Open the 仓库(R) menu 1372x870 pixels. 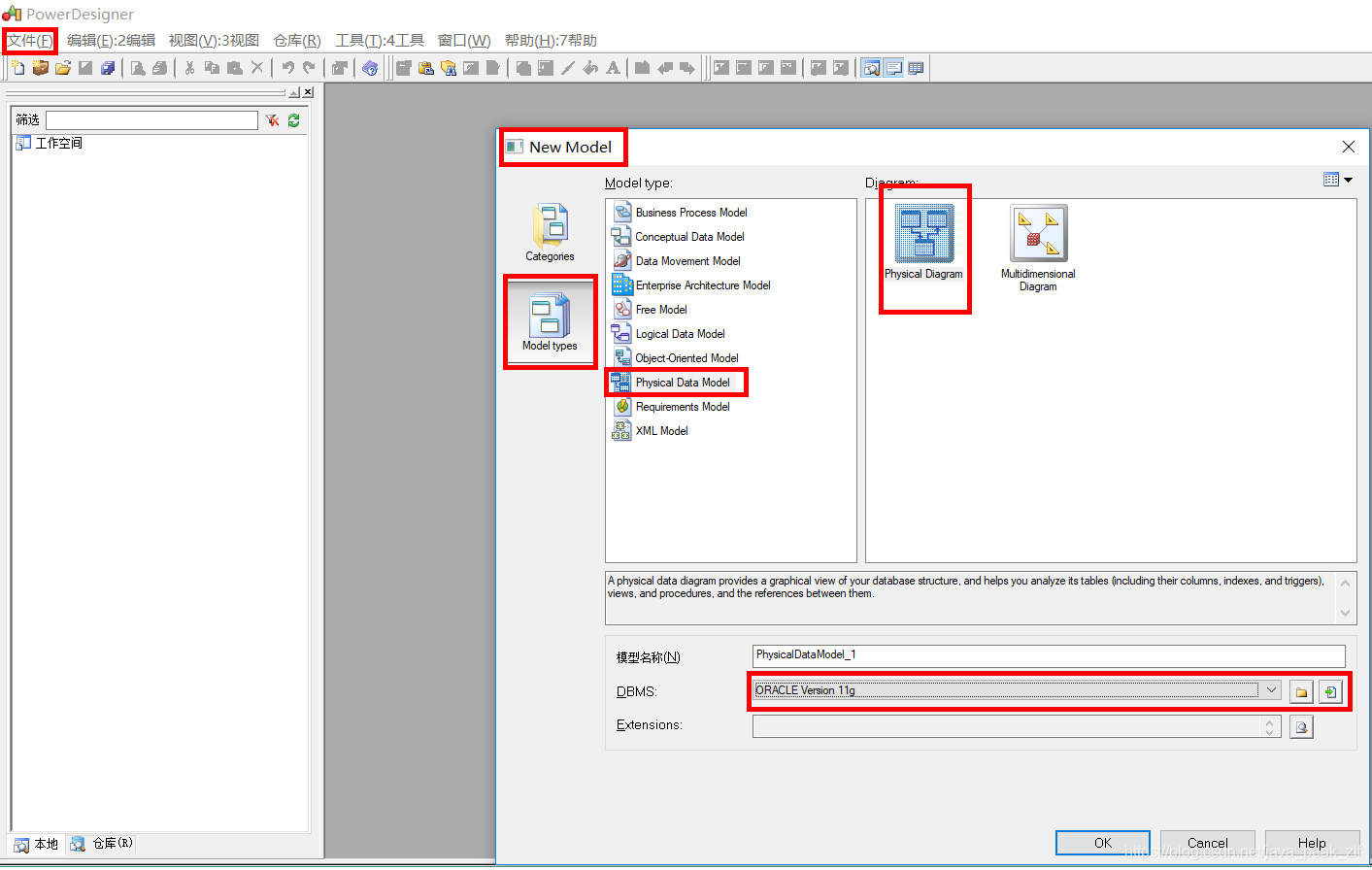[296, 41]
